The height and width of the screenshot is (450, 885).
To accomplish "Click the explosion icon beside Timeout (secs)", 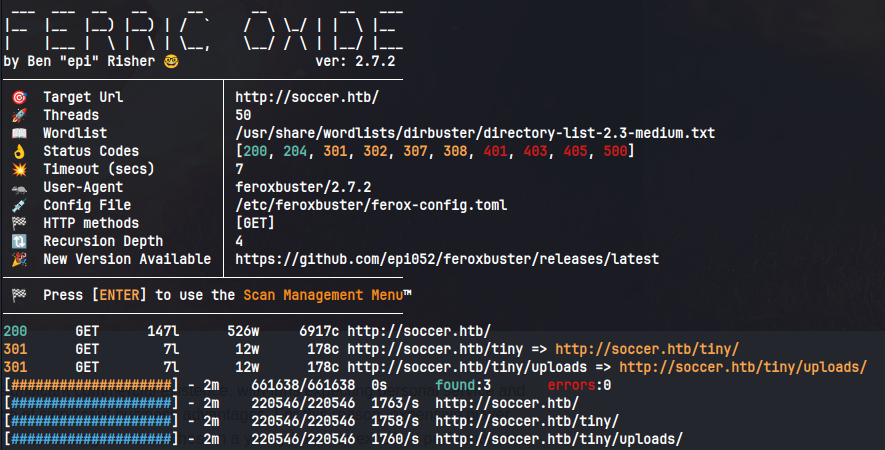I will coord(18,169).
